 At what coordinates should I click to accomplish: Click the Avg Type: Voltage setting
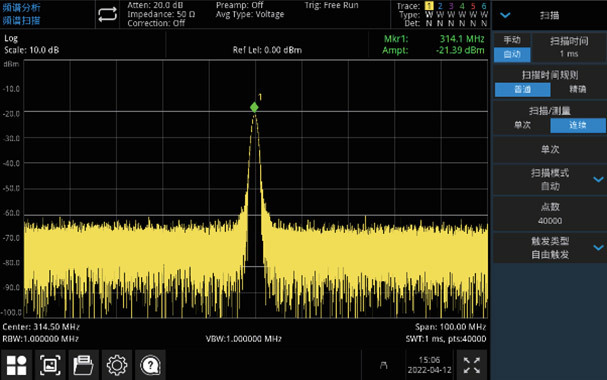pyautogui.click(x=250, y=14)
